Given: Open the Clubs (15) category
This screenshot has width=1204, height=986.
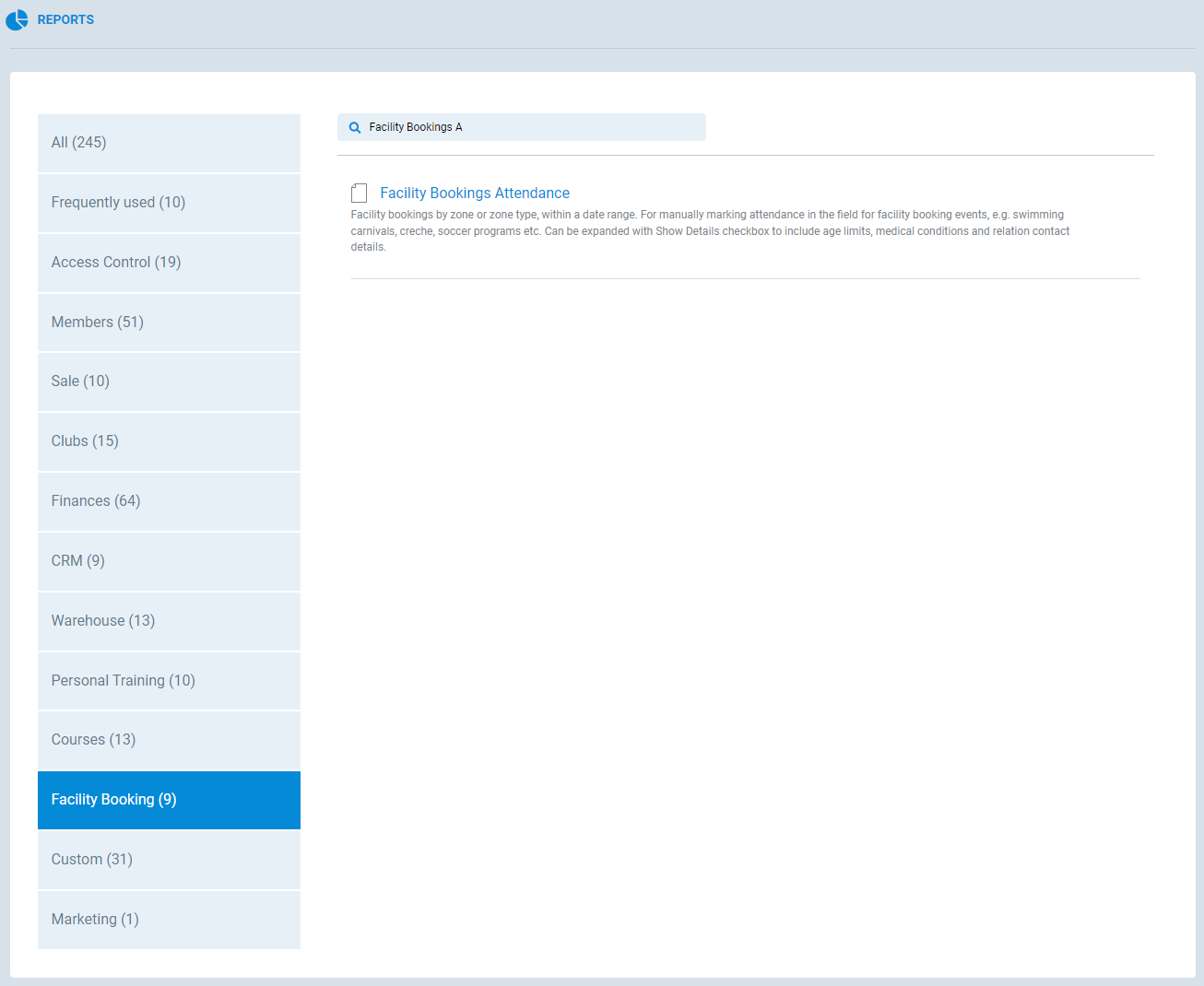Looking at the screenshot, I should pyautogui.click(x=169, y=441).
